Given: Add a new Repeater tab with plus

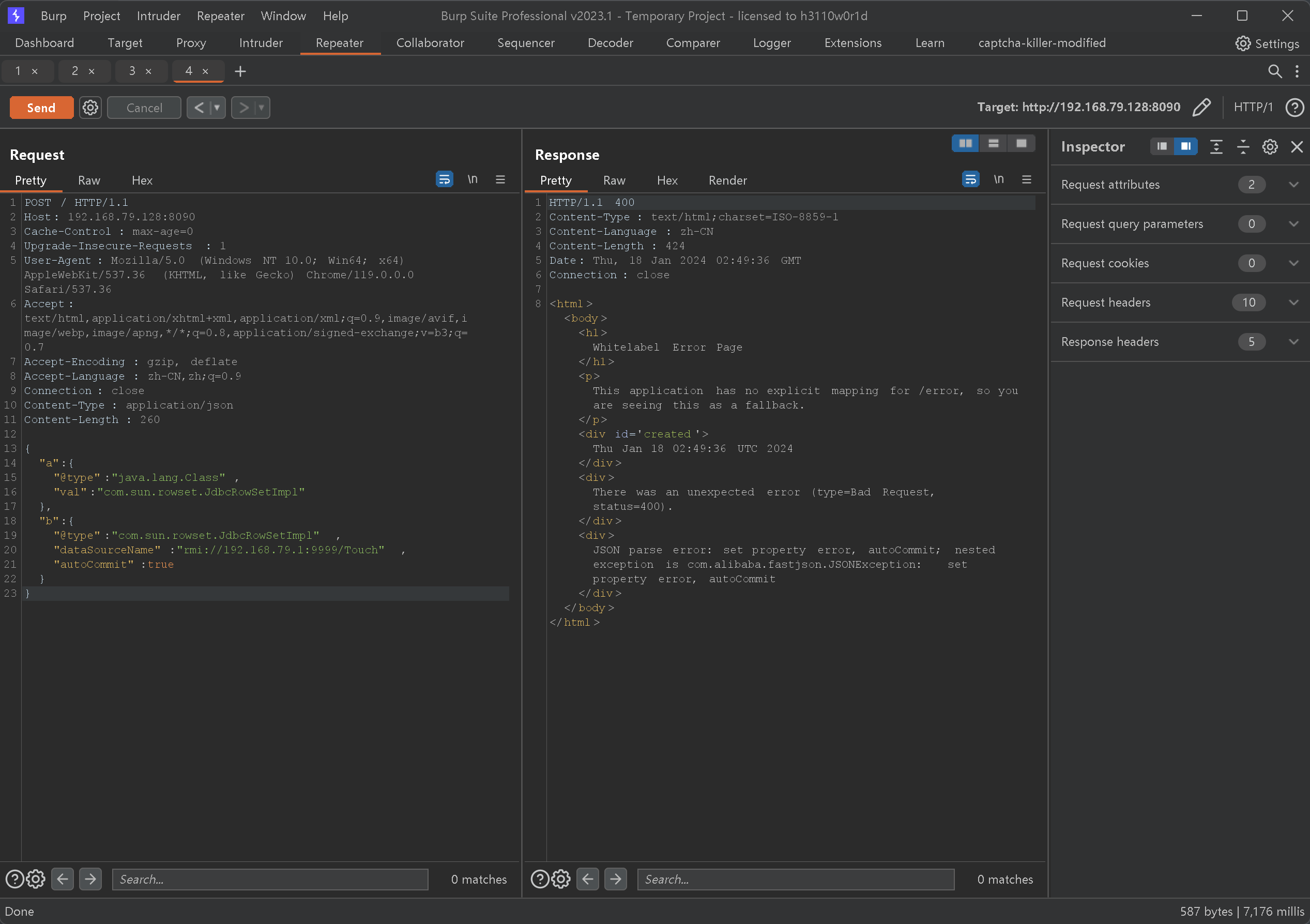Looking at the screenshot, I should point(240,71).
